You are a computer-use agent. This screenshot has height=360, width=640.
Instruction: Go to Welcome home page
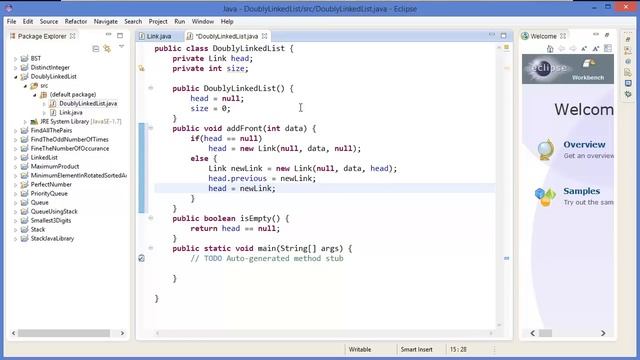pos(550,49)
